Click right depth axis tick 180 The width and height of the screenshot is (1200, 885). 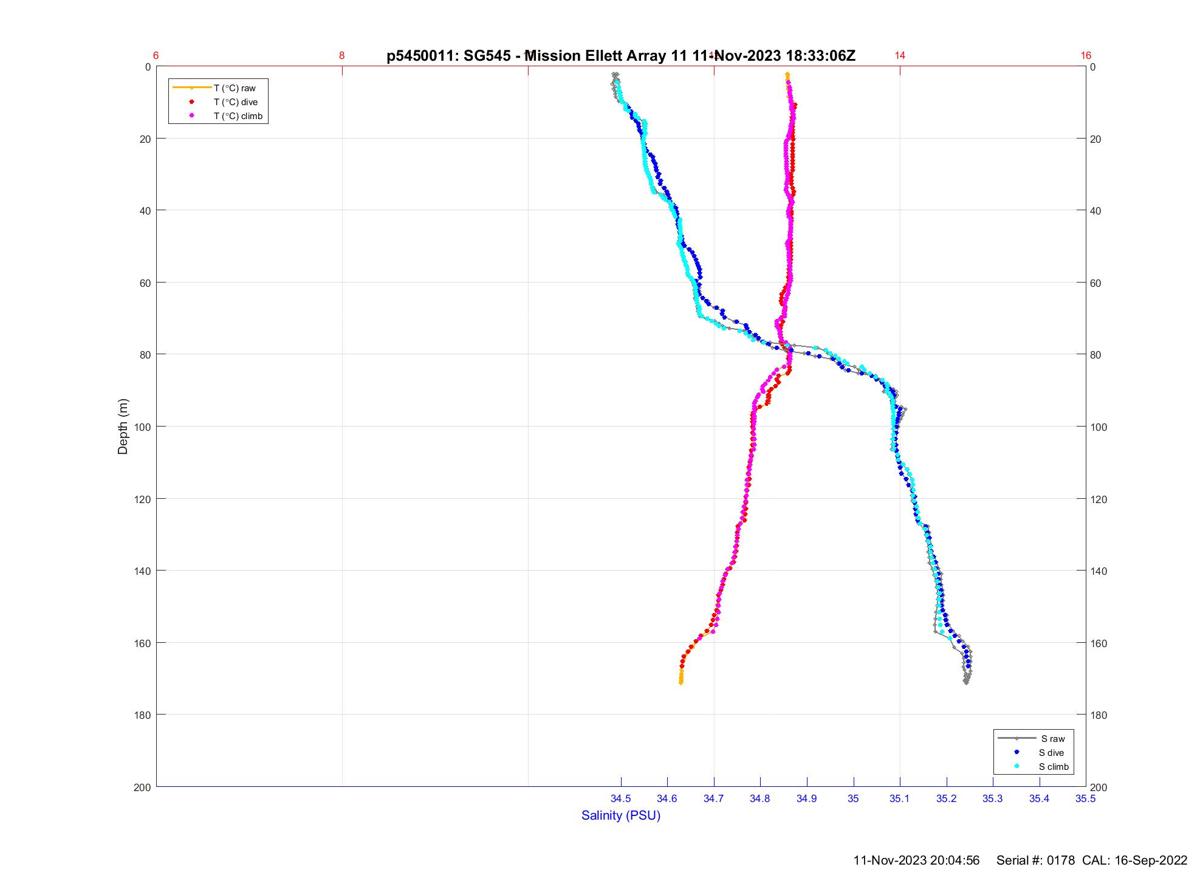(1101, 715)
